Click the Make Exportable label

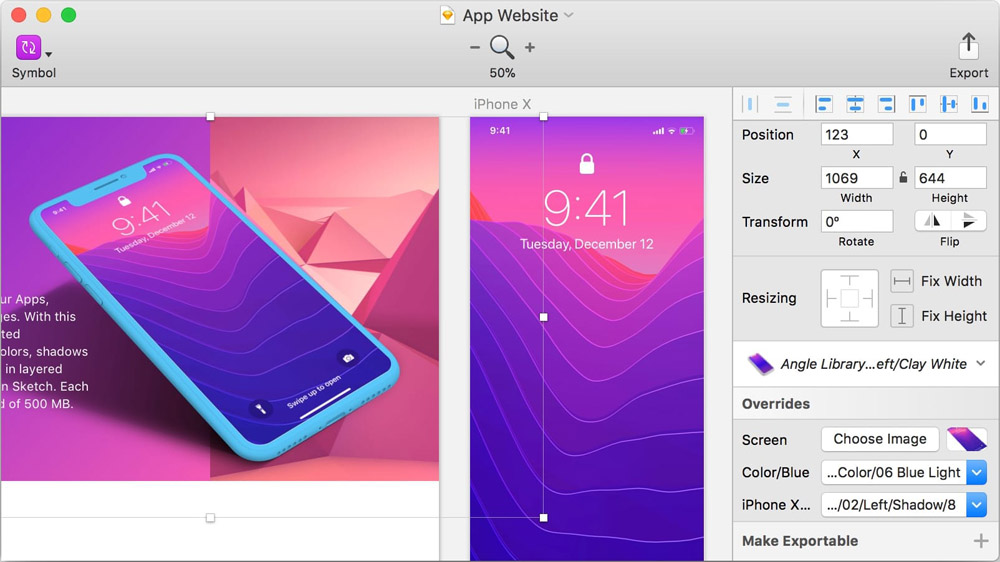click(x=800, y=541)
